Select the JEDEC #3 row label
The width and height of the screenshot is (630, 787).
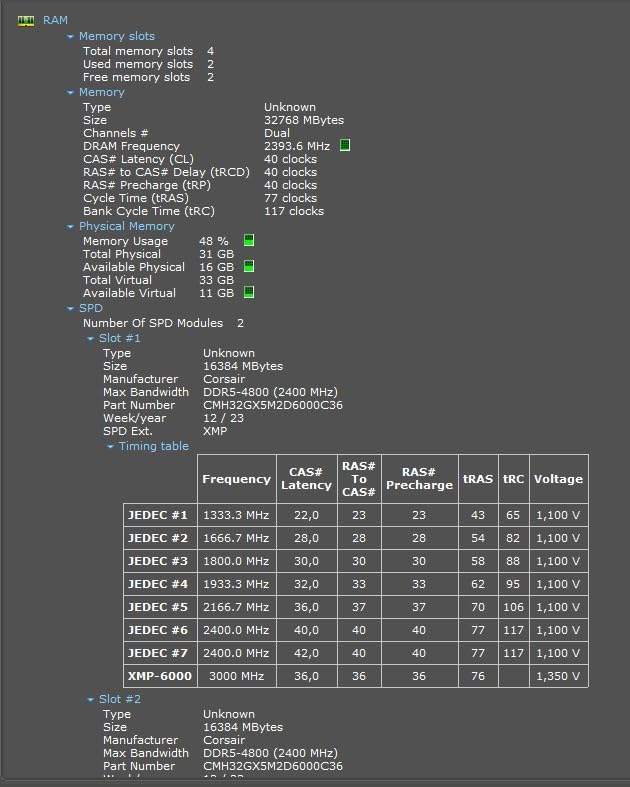[158, 562]
